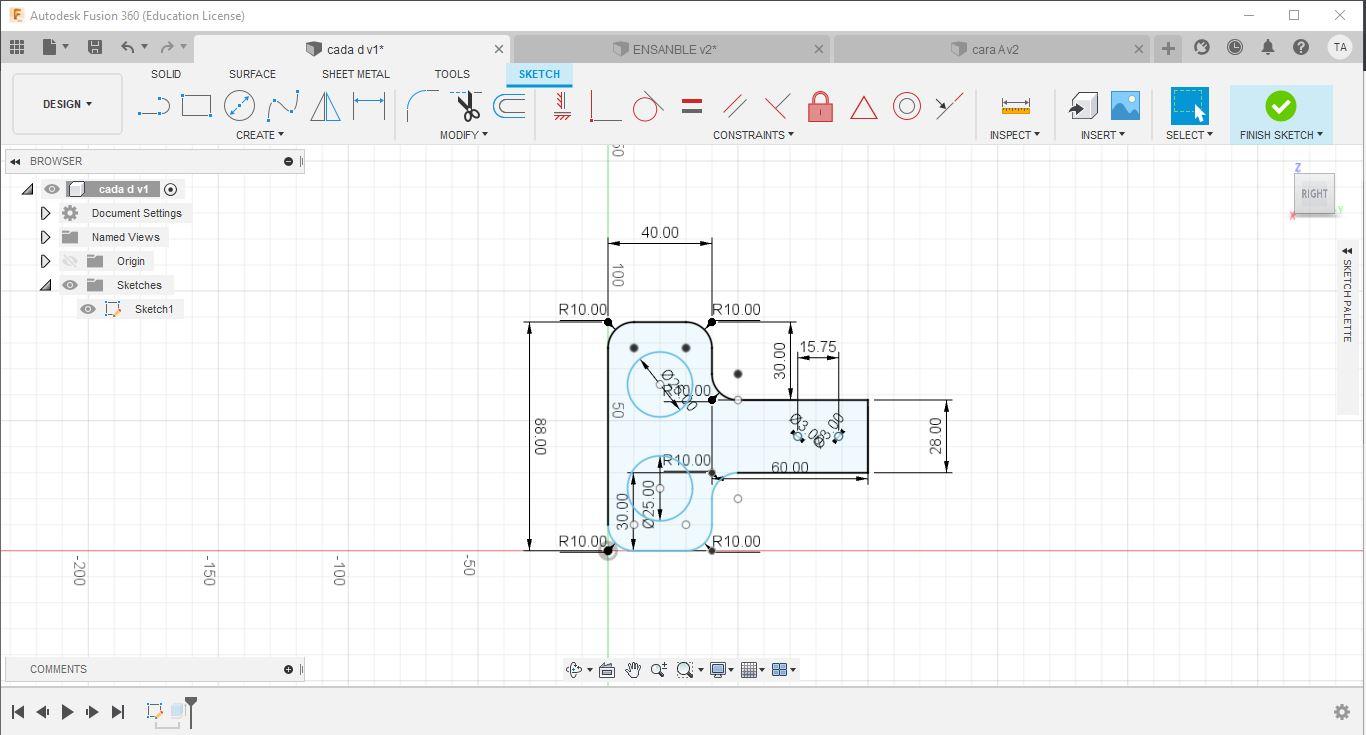1366x735 pixels.
Task: Save the document with Save icon
Action: point(95,47)
